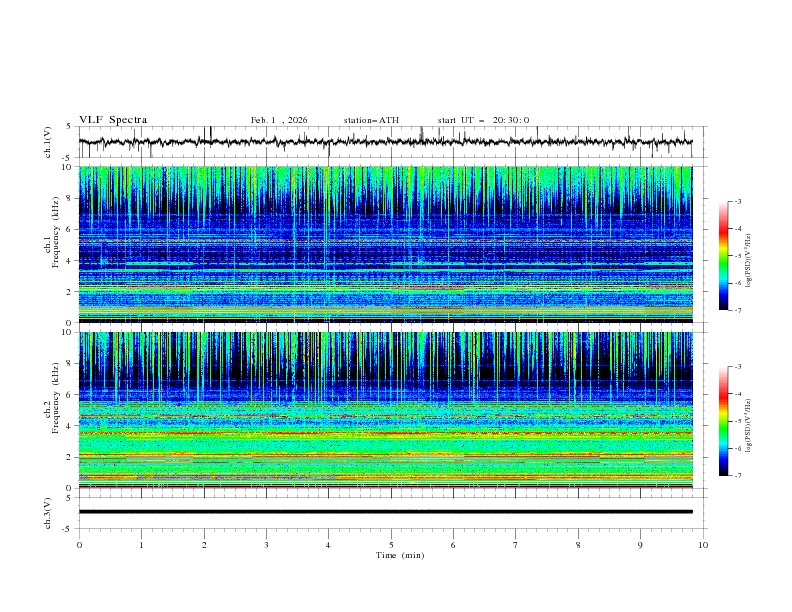792x612 pixels.
Task: Click the "ch.3(V)" waveform axis label
Action: click(x=48, y=513)
